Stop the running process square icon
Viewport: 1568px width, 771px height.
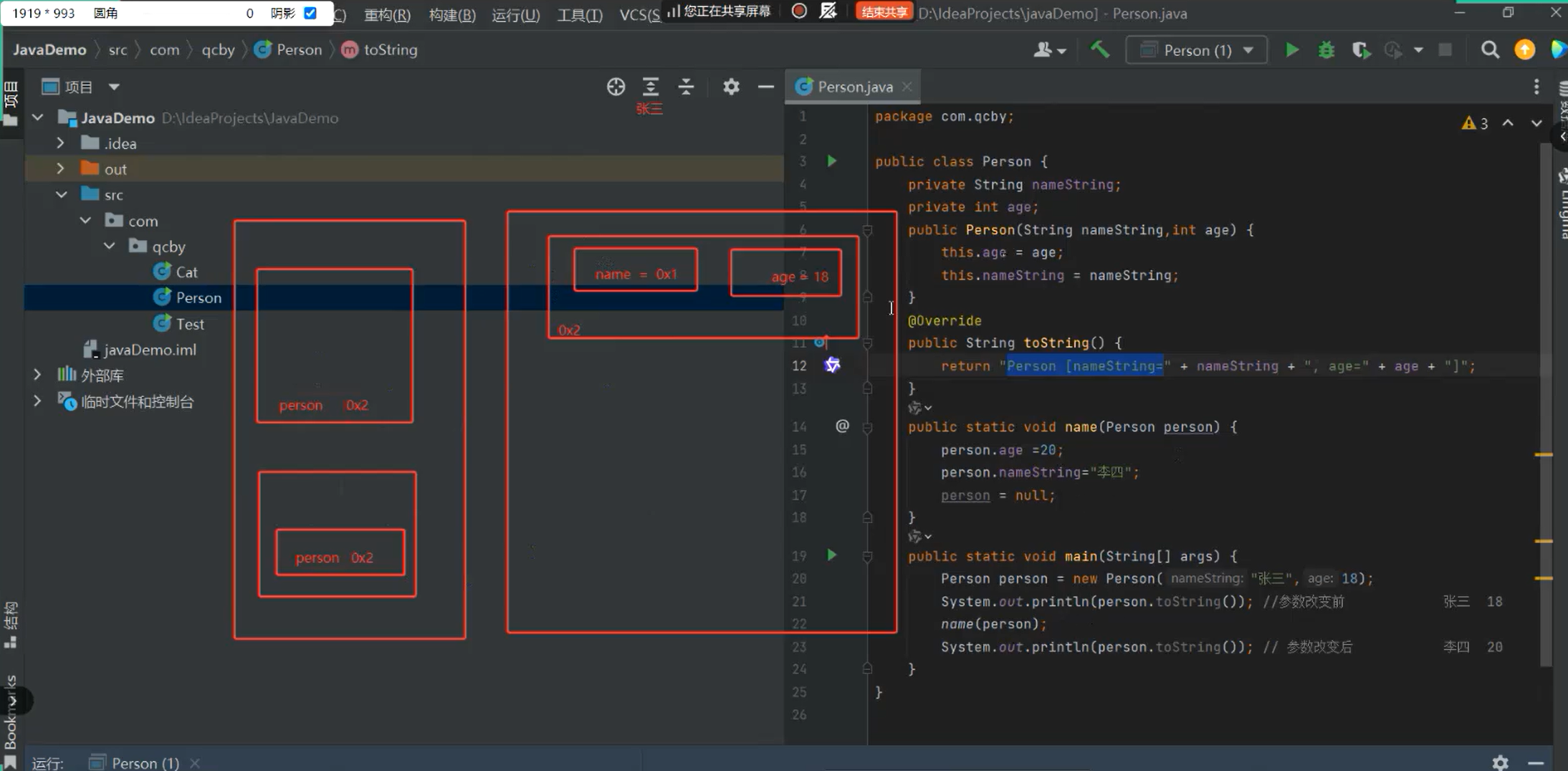(x=1445, y=50)
